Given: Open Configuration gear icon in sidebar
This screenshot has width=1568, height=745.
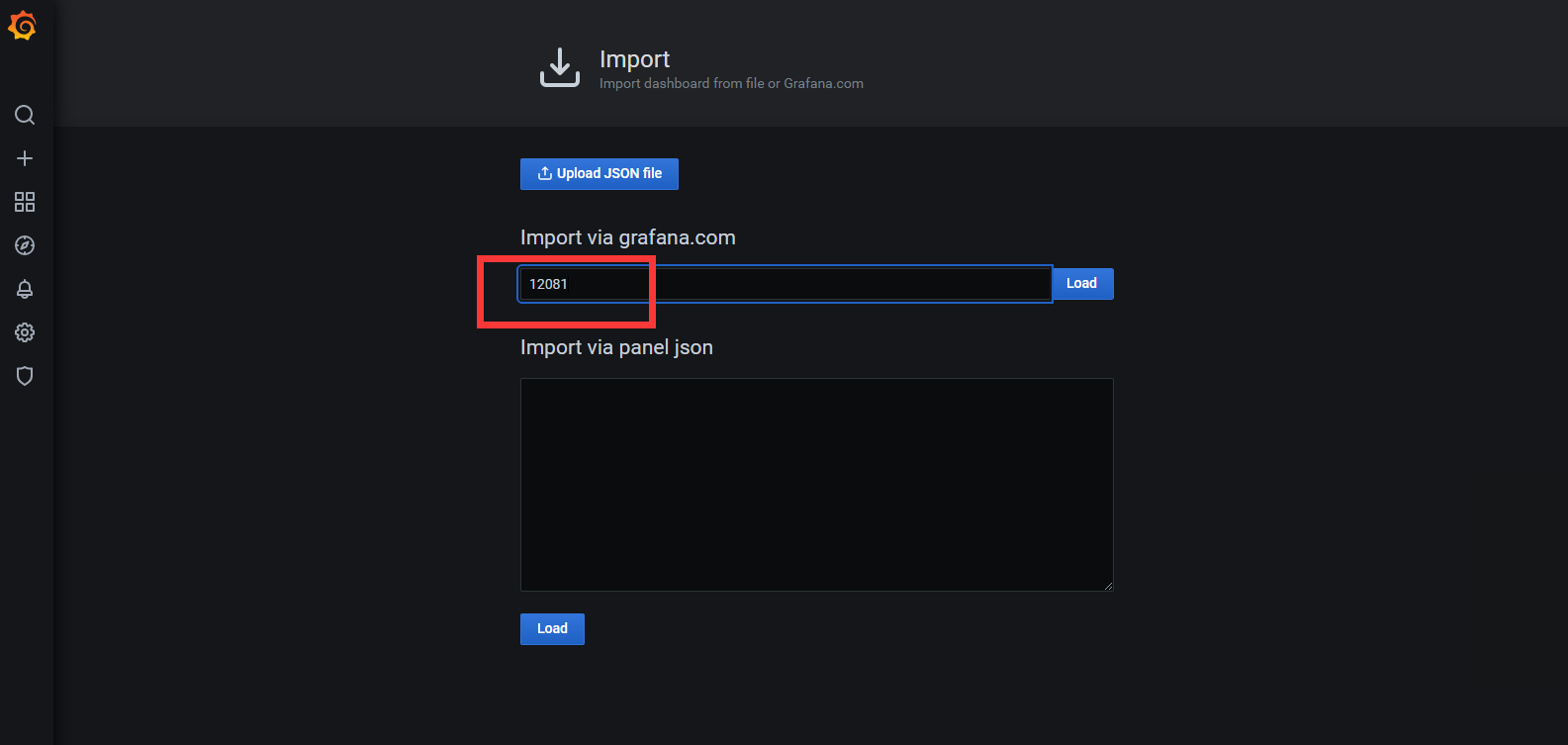Looking at the screenshot, I should 25,332.
